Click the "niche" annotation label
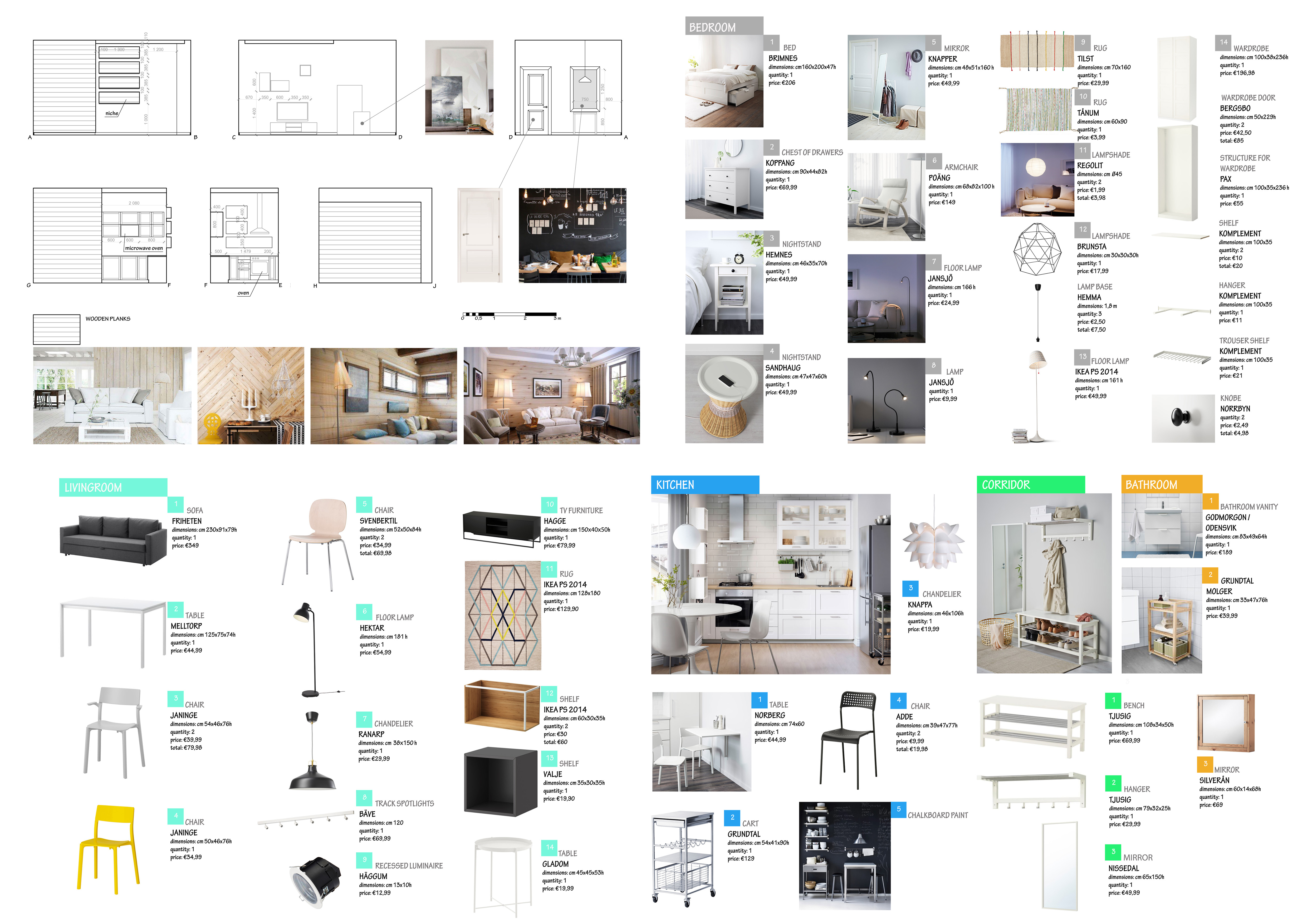Image resolution: width=1307 pixels, height=924 pixels. [x=112, y=113]
